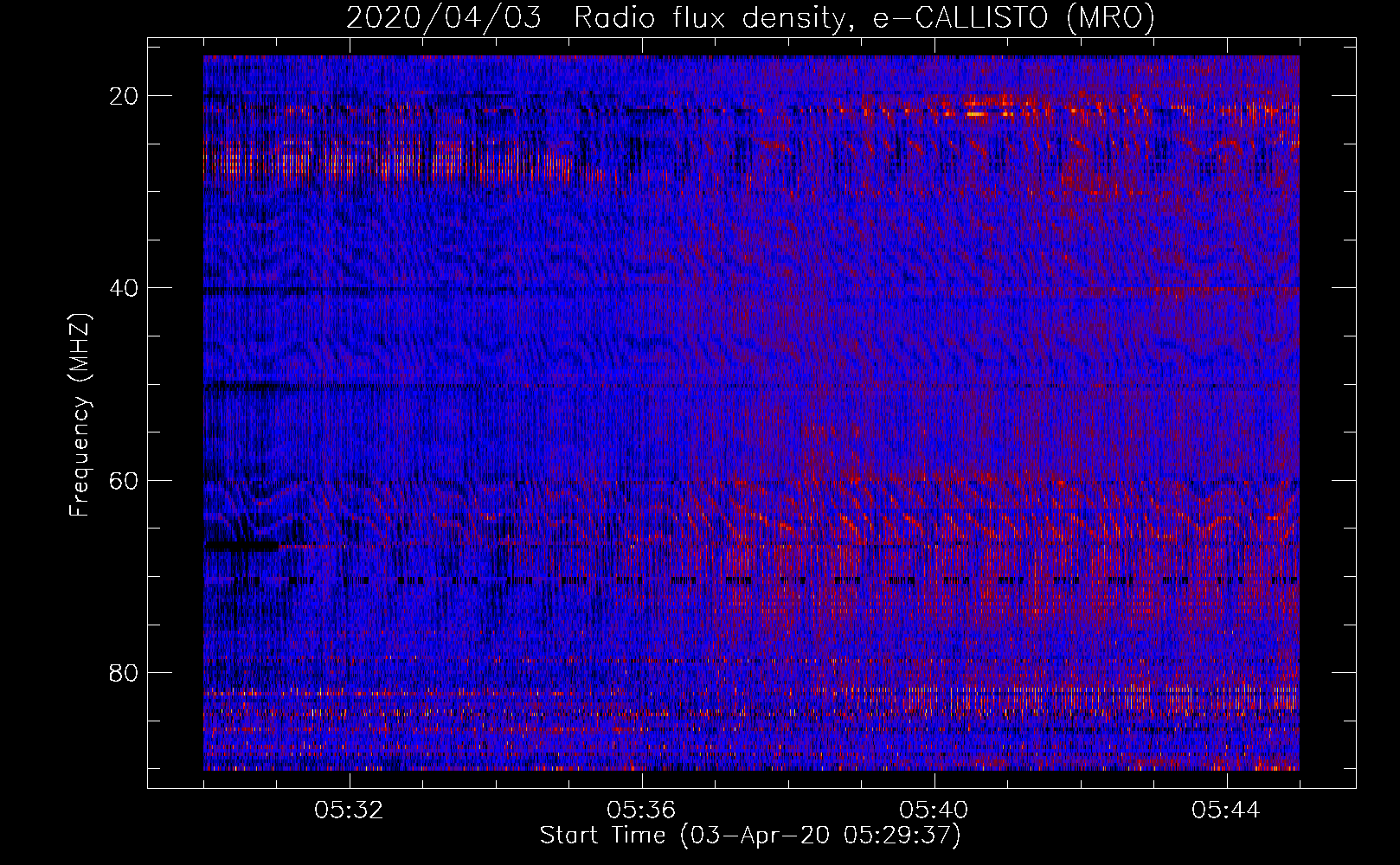
Task: Click the 05:32 time tick label
Action: (x=349, y=811)
